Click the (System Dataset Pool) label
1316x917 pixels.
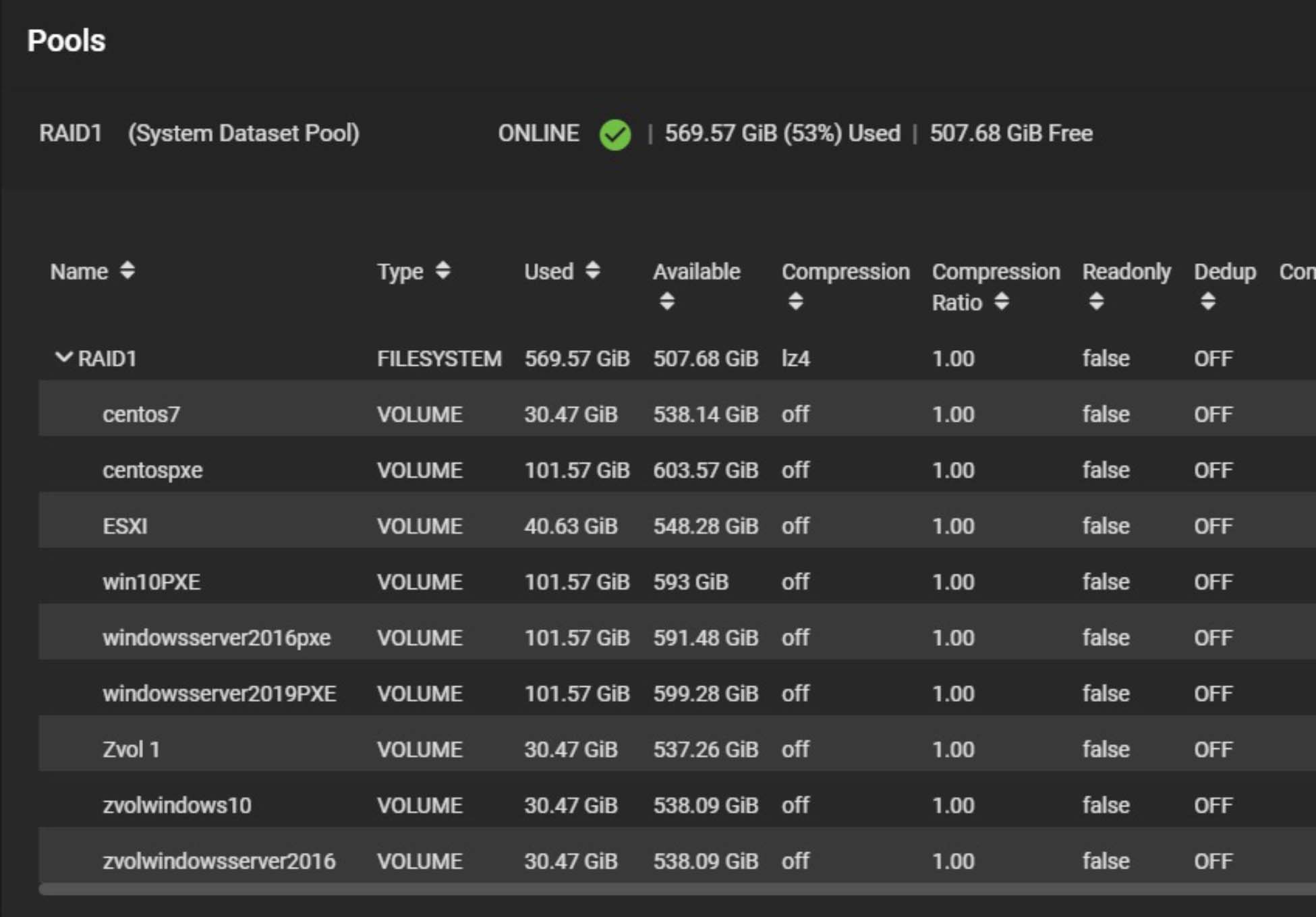pyautogui.click(x=244, y=134)
